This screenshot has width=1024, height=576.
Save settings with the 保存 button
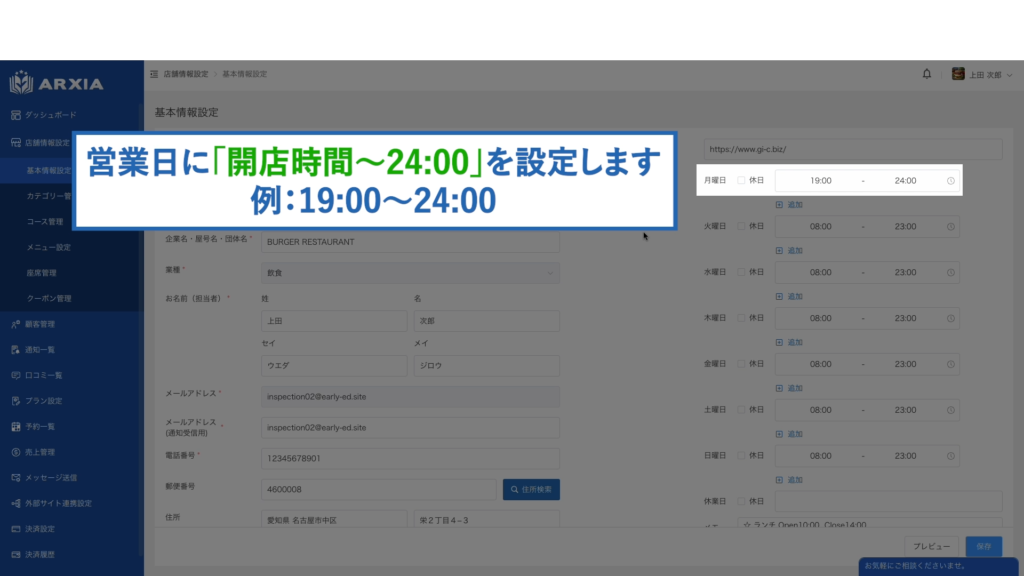coord(984,547)
